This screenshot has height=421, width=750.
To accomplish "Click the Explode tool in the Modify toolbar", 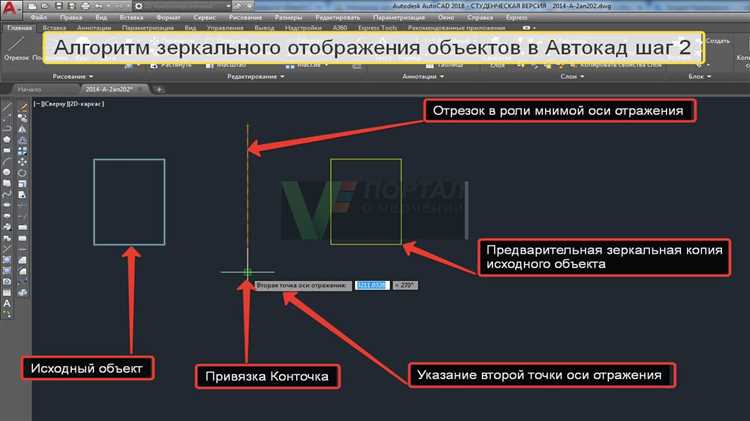I will (x=22, y=292).
